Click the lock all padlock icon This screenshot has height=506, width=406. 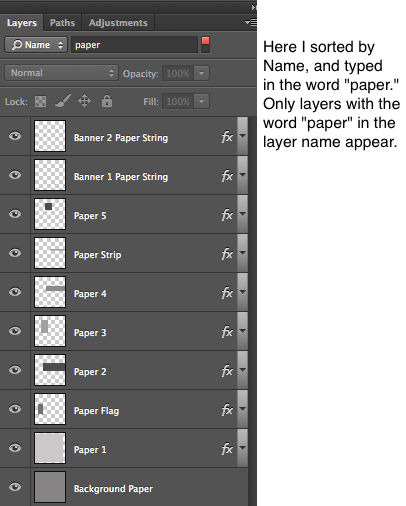click(x=107, y=101)
